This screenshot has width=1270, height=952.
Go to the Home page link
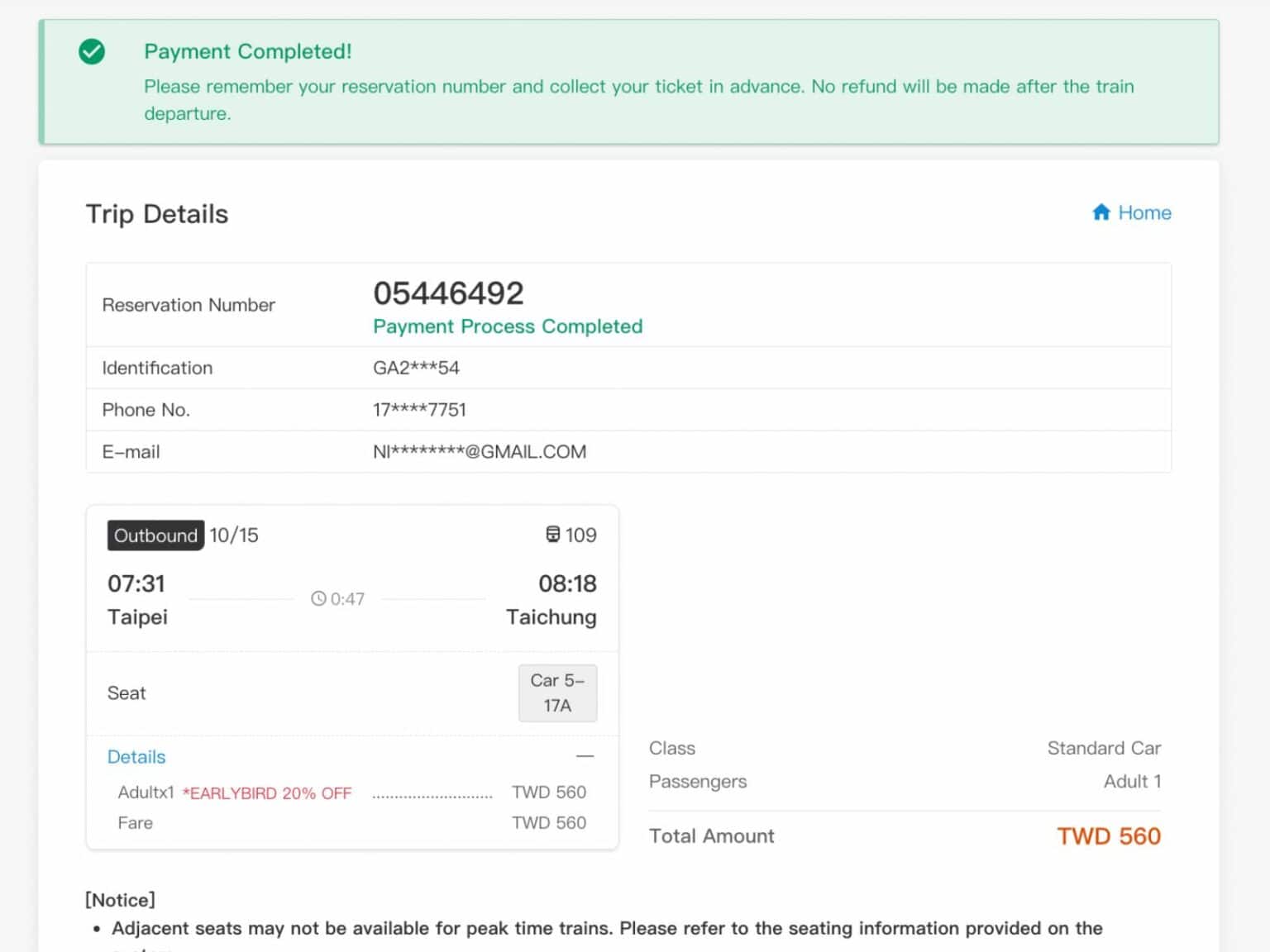(1143, 212)
